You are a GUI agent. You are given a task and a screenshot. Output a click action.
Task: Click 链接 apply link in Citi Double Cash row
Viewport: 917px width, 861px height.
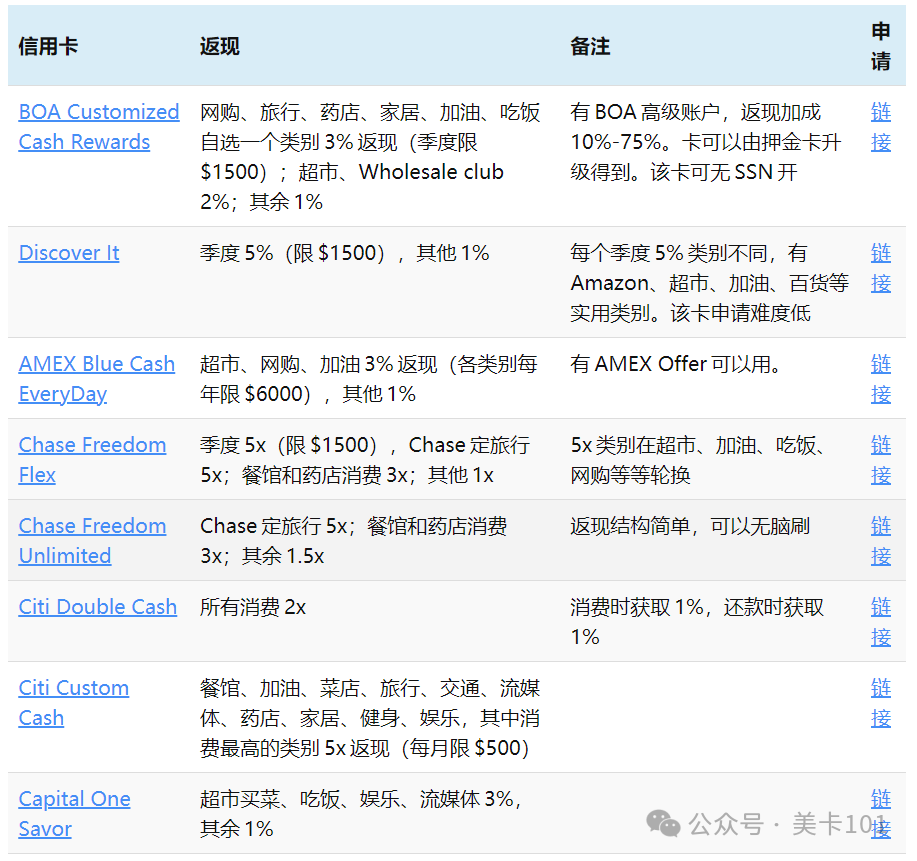(x=881, y=622)
